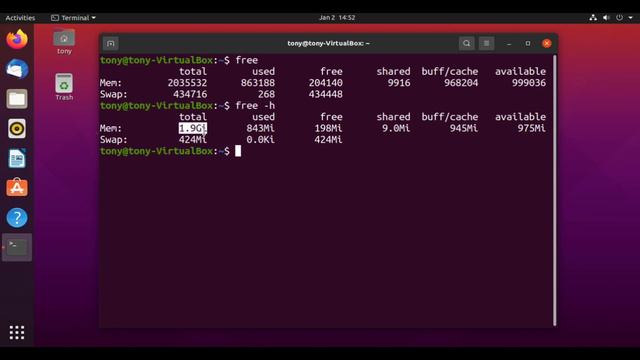This screenshot has height=360, width=640.
Task: Click the 945Mi buff/cache value
Action: pos(464,128)
